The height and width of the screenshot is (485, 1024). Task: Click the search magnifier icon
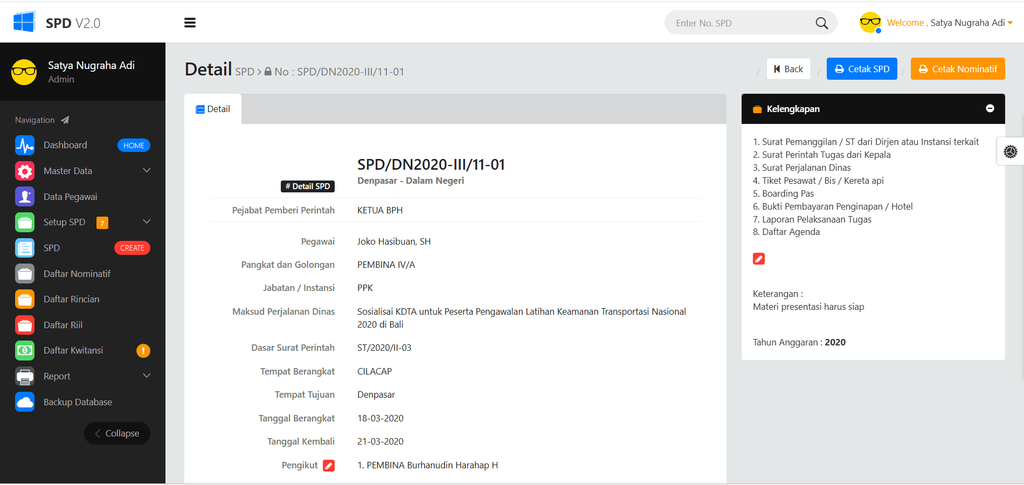pos(822,23)
